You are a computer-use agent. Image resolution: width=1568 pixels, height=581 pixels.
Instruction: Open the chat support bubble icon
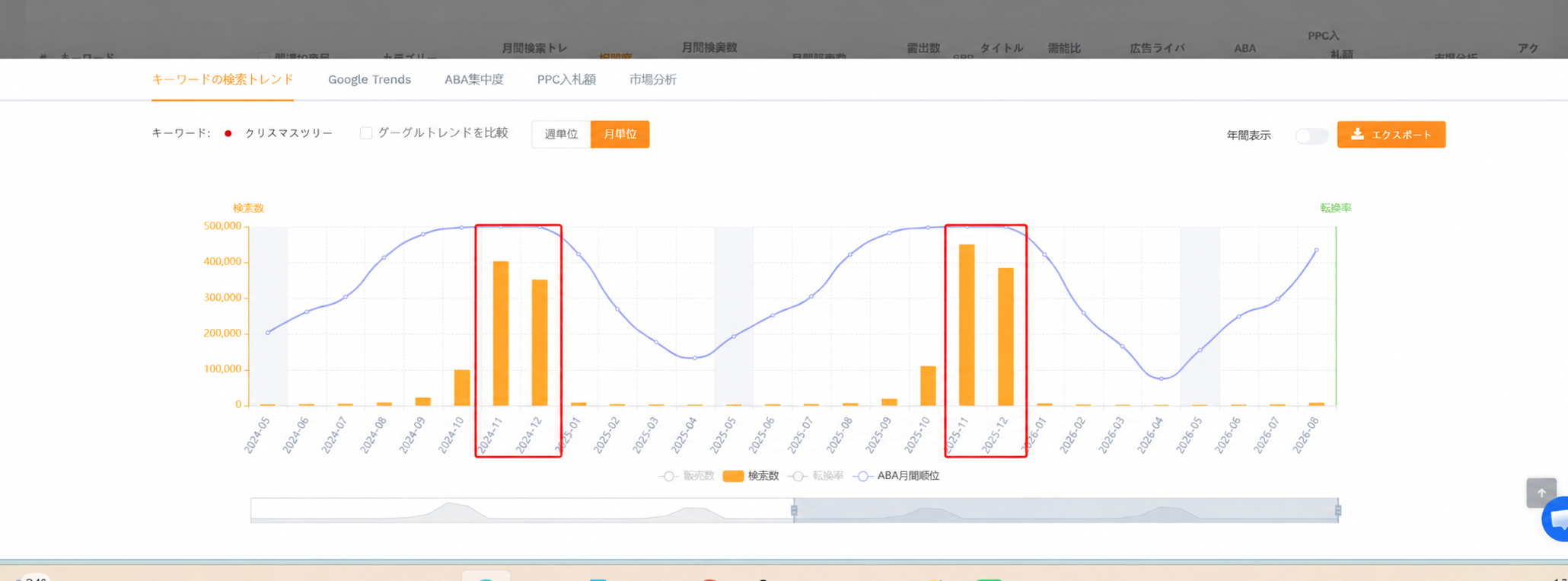pyautogui.click(x=1557, y=520)
